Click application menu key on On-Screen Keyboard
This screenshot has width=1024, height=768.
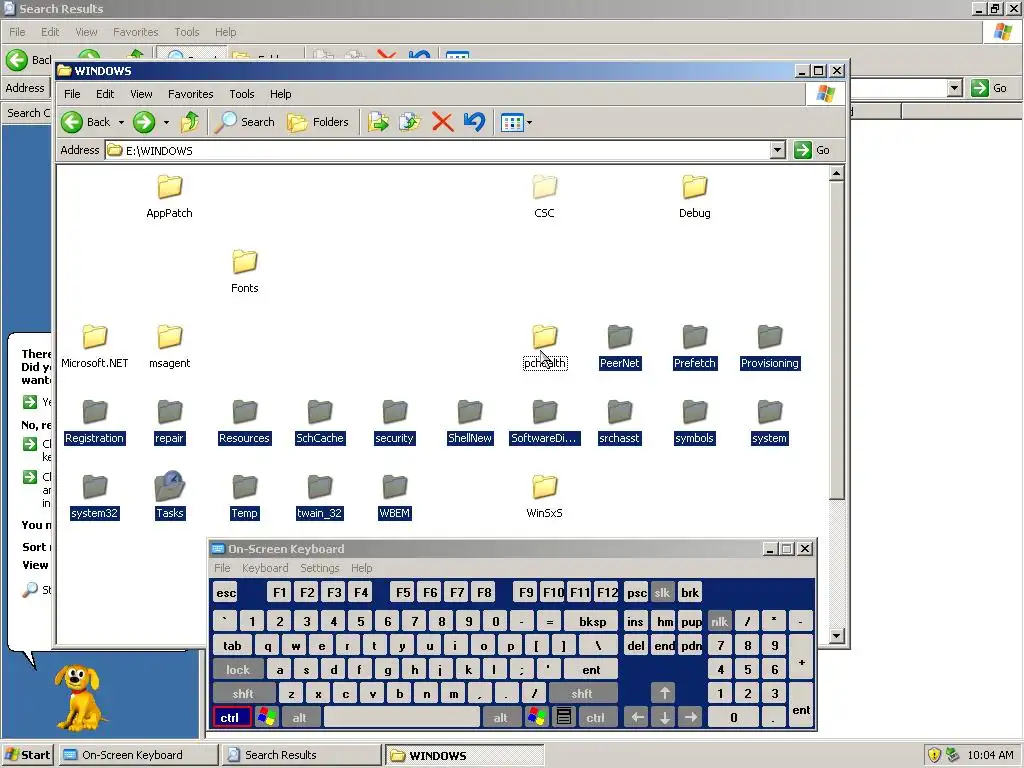point(564,718)
